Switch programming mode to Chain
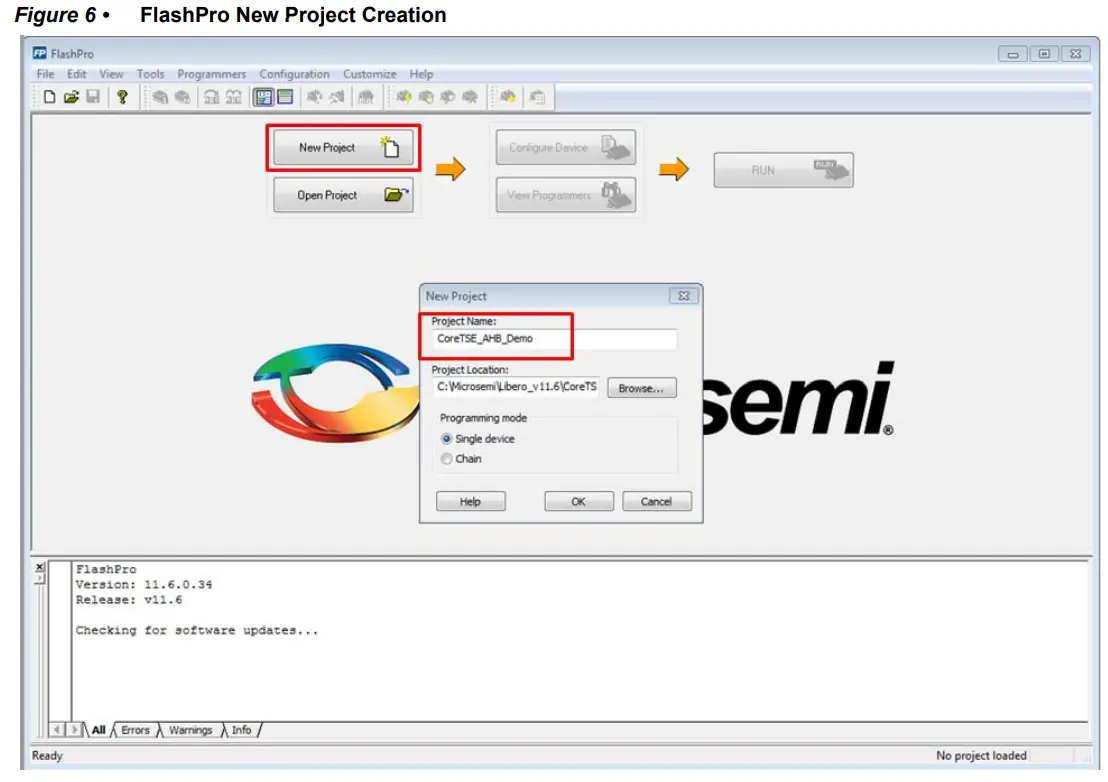Viewport: 1108px width, 782px height. (447, 459)
